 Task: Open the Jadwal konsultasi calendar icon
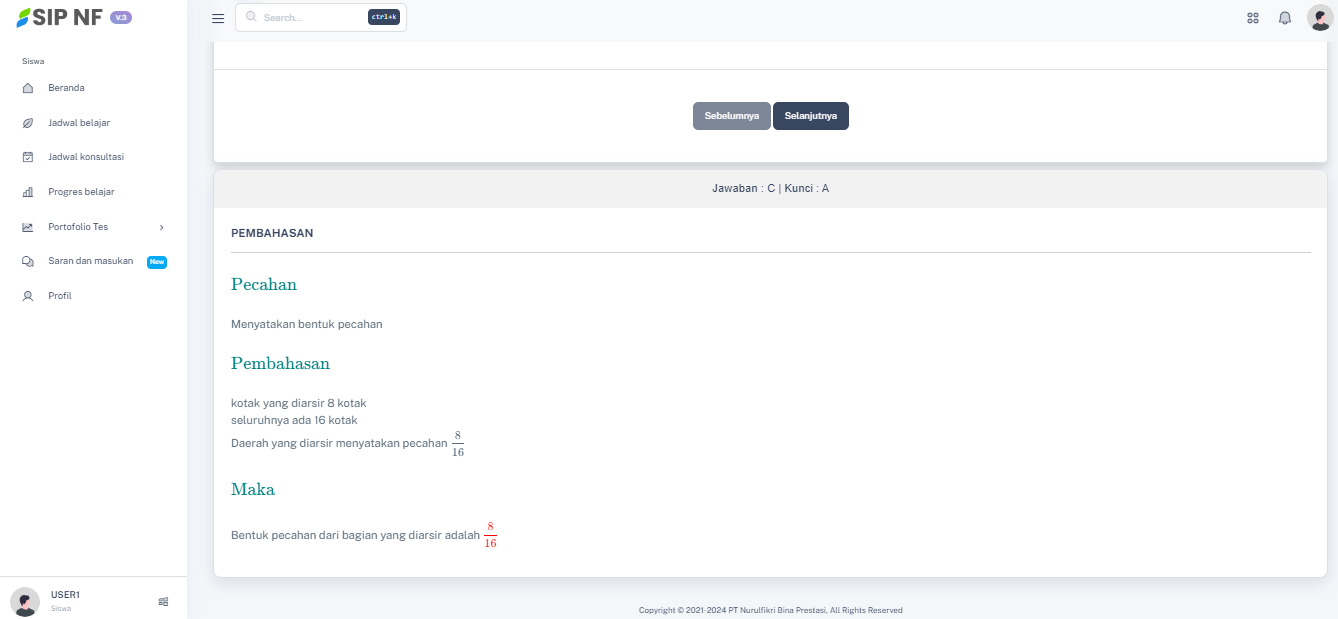click(x=27, y=156)
